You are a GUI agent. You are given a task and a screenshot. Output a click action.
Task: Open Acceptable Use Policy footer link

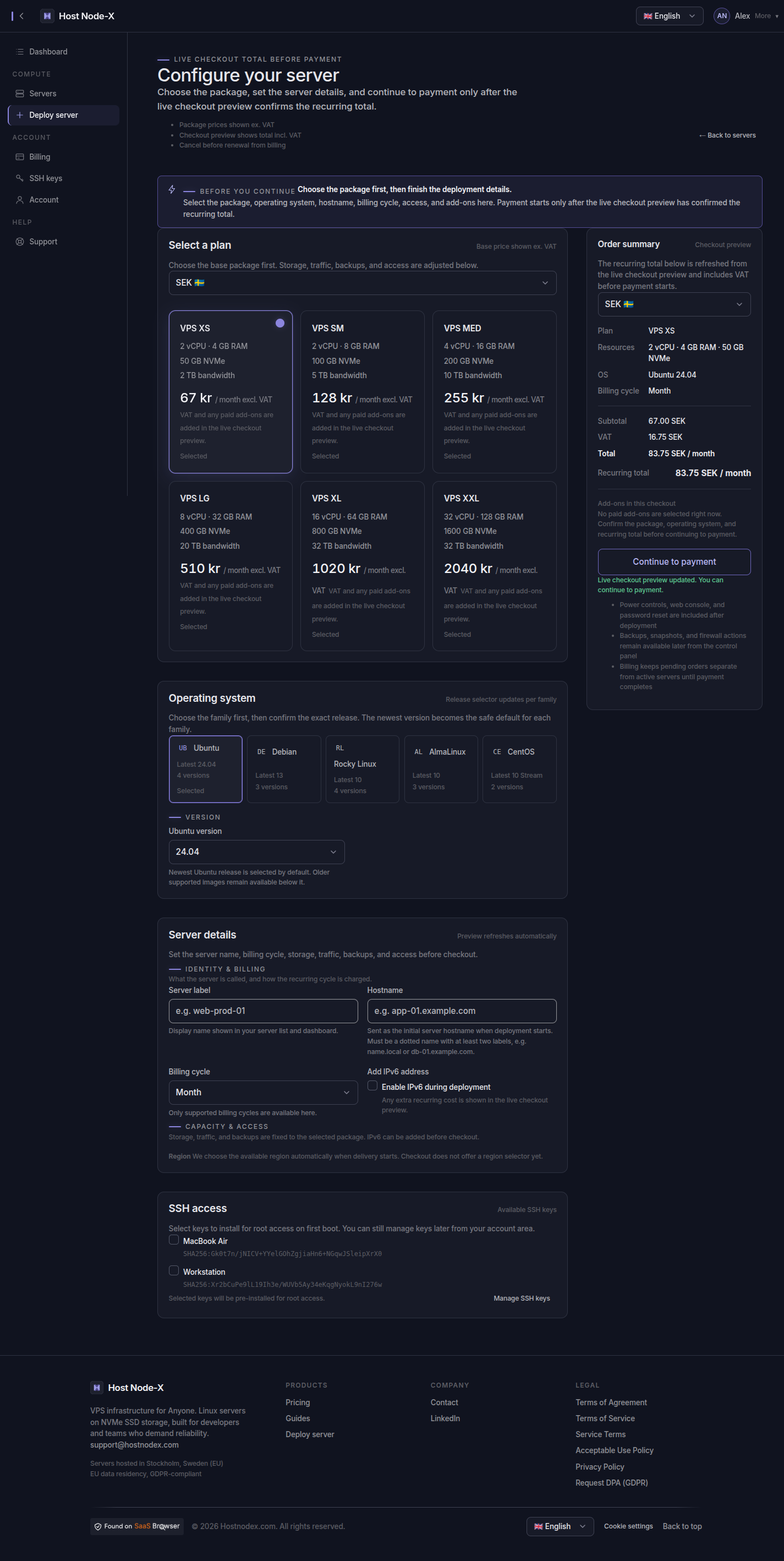pyautogui.click(x=615, y=1450)
